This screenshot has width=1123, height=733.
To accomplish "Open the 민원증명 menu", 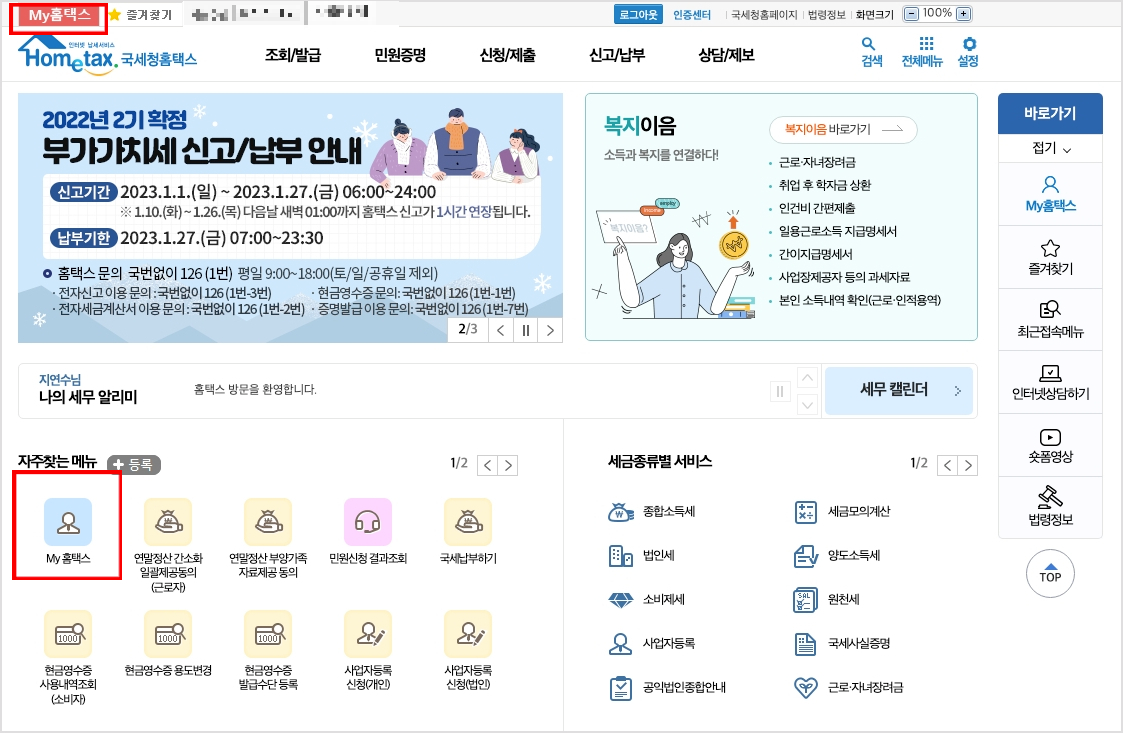I will [x=400, y=55].
